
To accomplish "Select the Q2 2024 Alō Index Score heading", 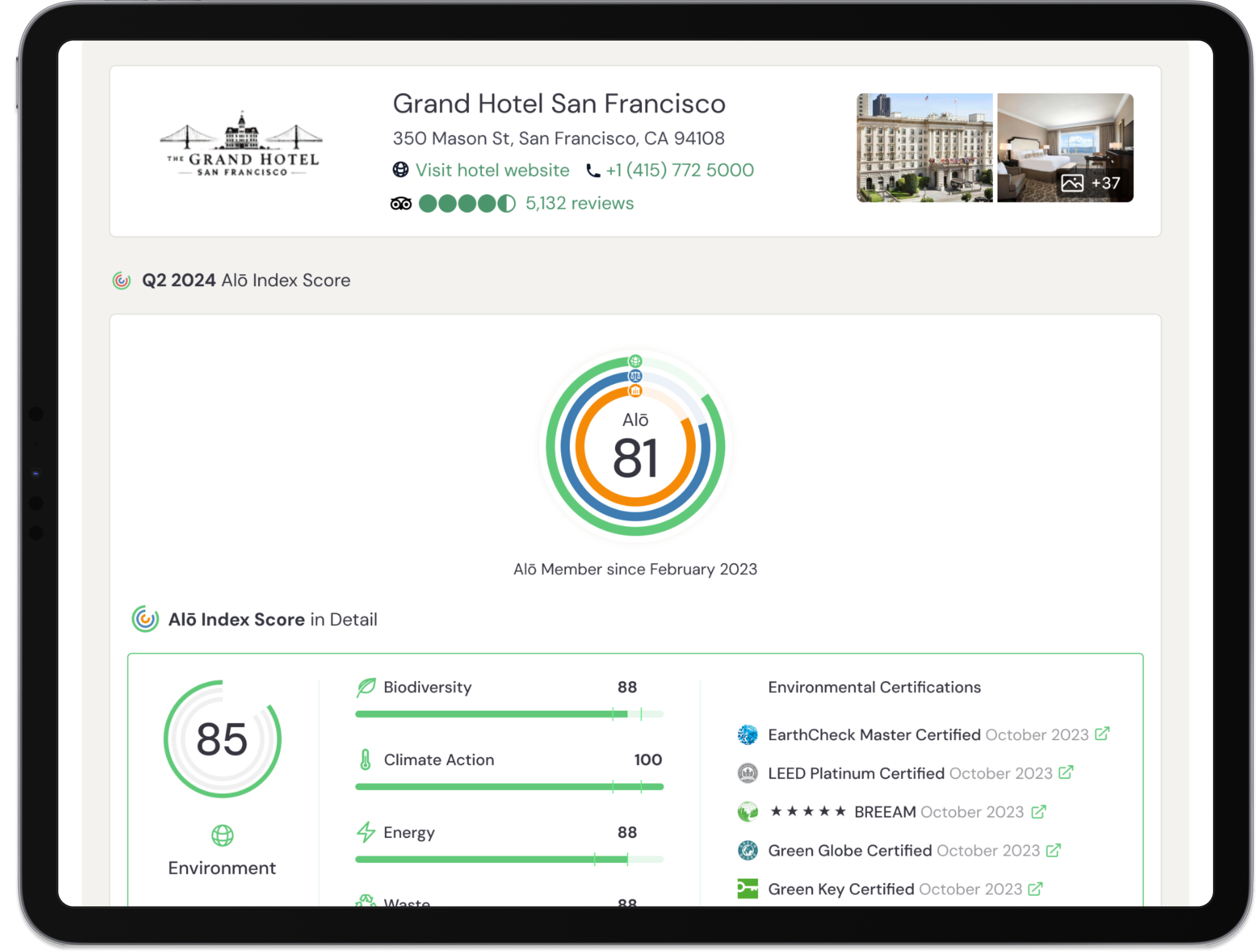I will (x=246, y=281).
